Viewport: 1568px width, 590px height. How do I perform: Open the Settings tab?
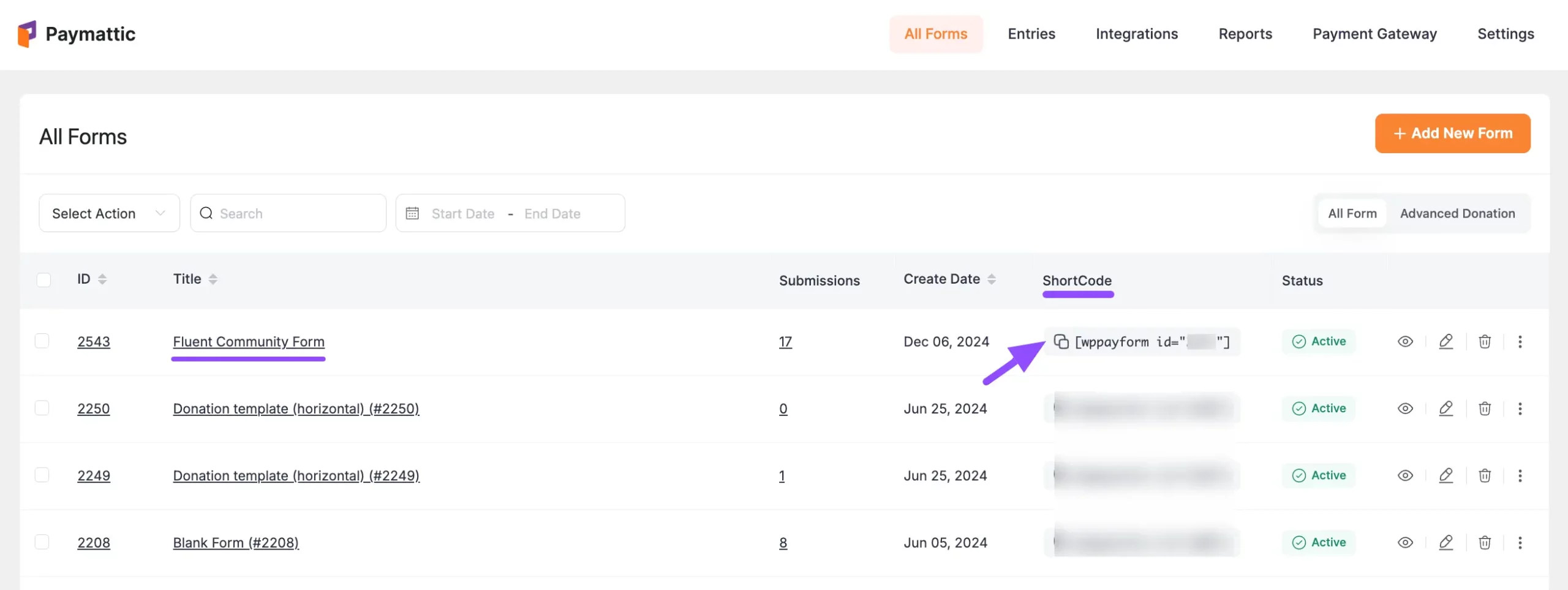(1506, 34)
